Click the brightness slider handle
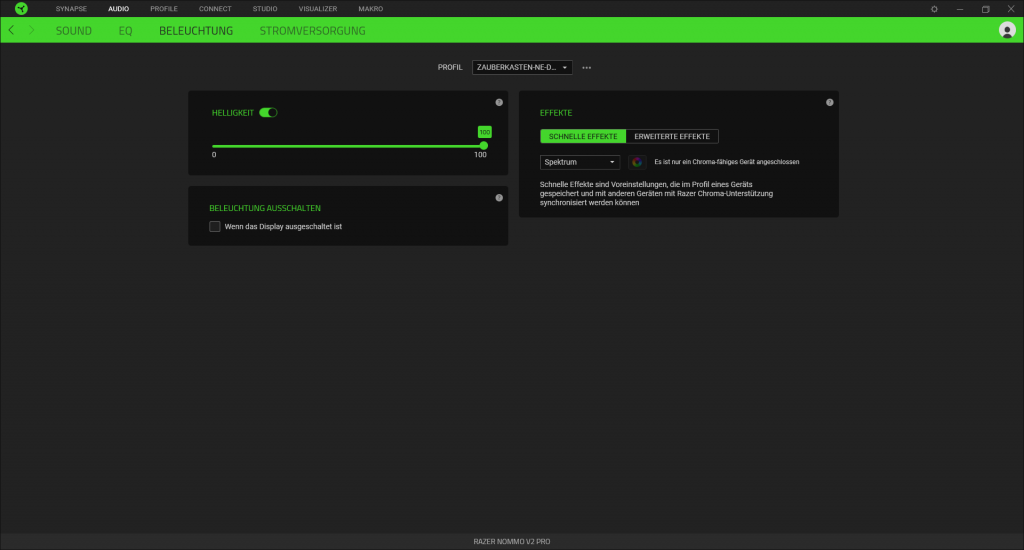Image resolution: width=1024 pixels, height=550 pixels. [x=484, y=146]
